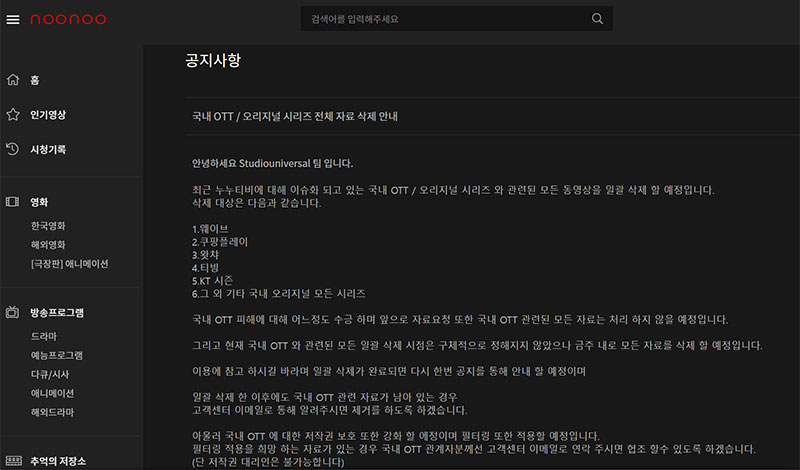Viewport: 800px width, 470px height.
Task: Click list item 6.그 외 기타 국내 오리지널 모든 시리즈
Action: click(x=279, y=293)
